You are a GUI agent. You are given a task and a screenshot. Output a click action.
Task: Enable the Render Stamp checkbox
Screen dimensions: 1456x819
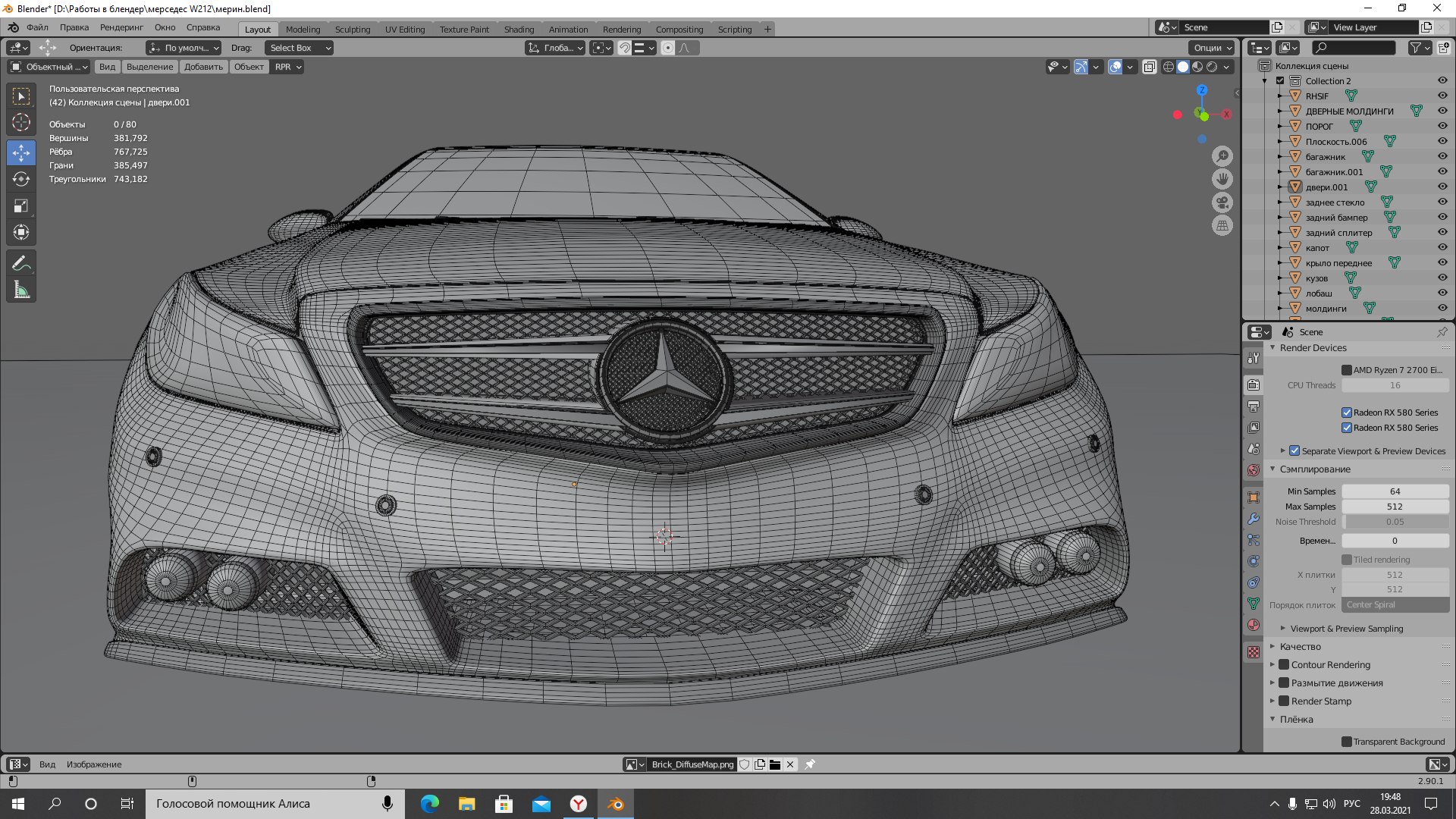pos(1284,701)
